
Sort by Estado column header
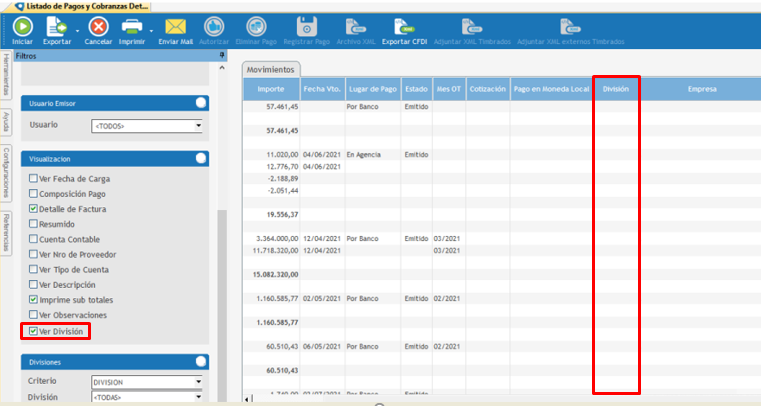416,89
